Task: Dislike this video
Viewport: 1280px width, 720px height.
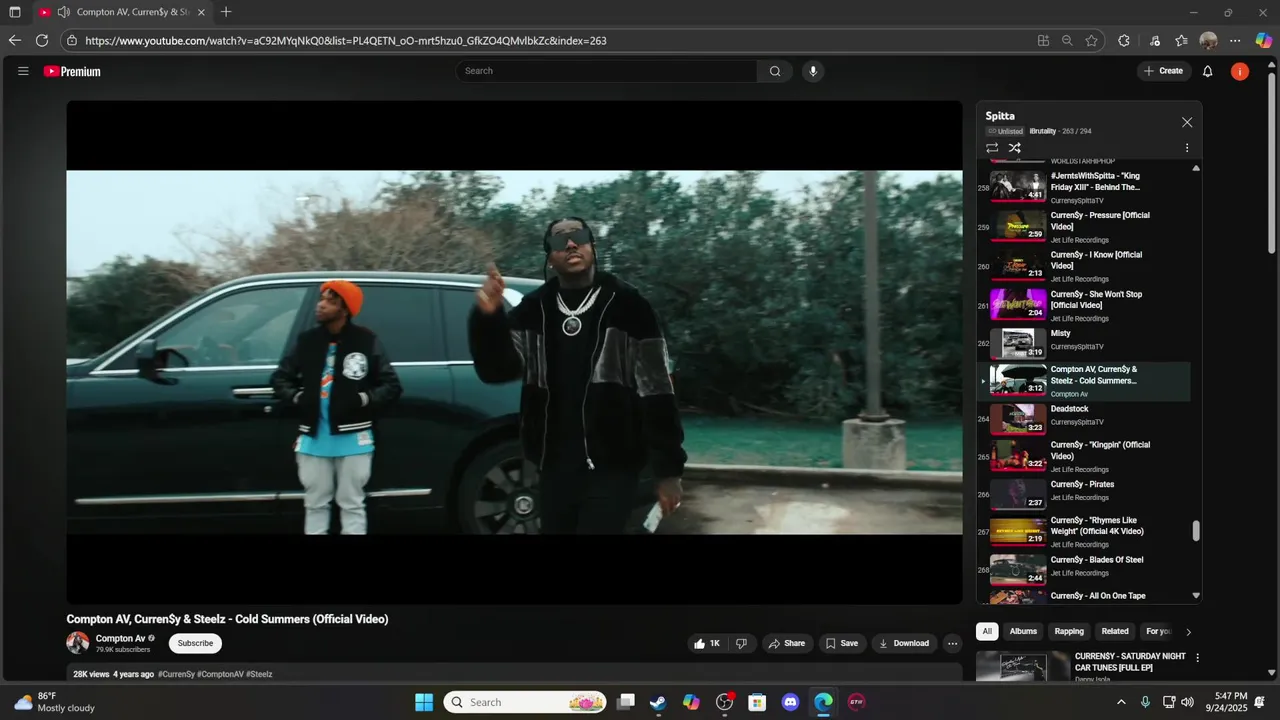Action: (x=741, y=644)
